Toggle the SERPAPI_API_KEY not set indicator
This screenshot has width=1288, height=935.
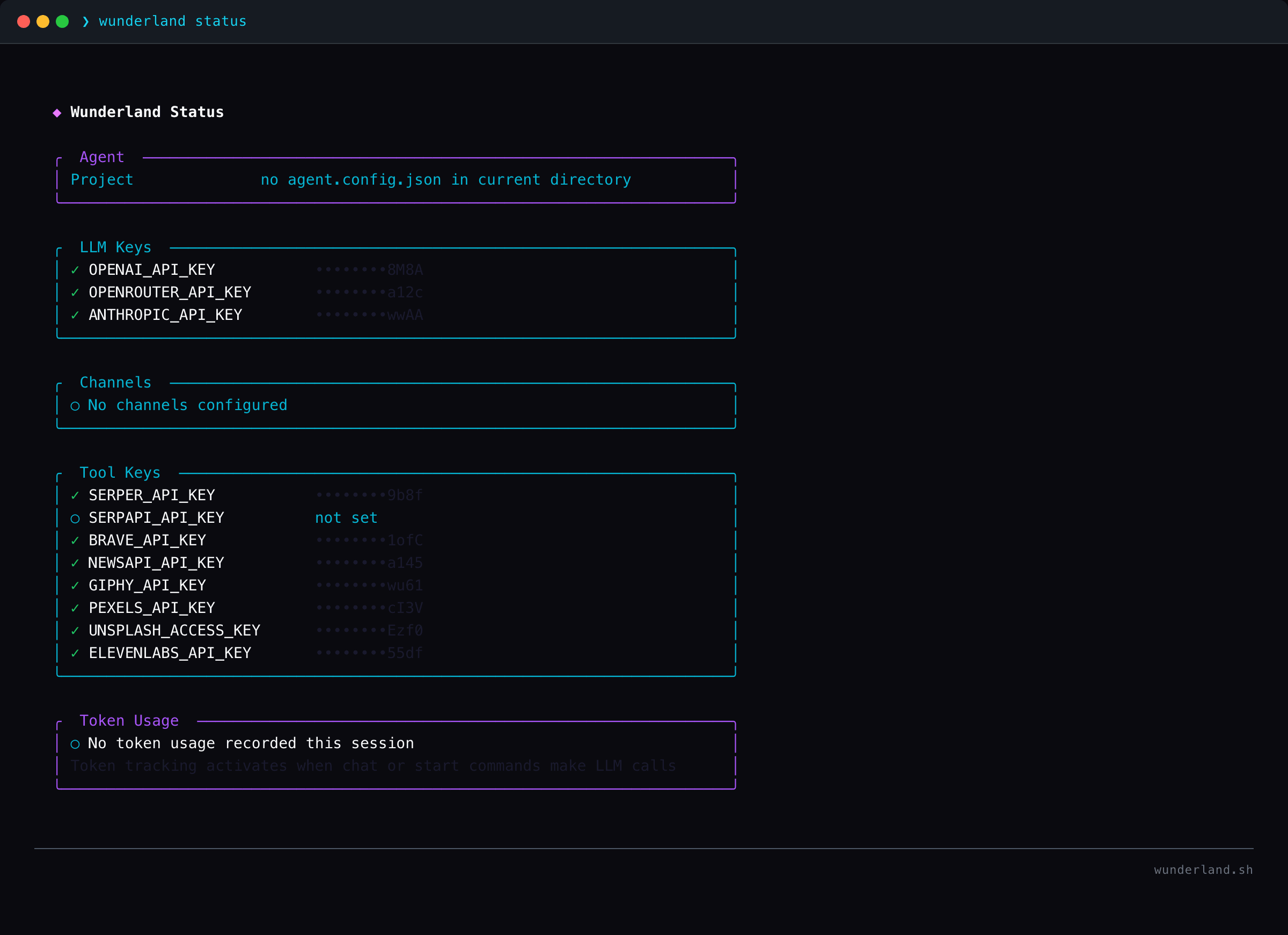coord(346,517)
